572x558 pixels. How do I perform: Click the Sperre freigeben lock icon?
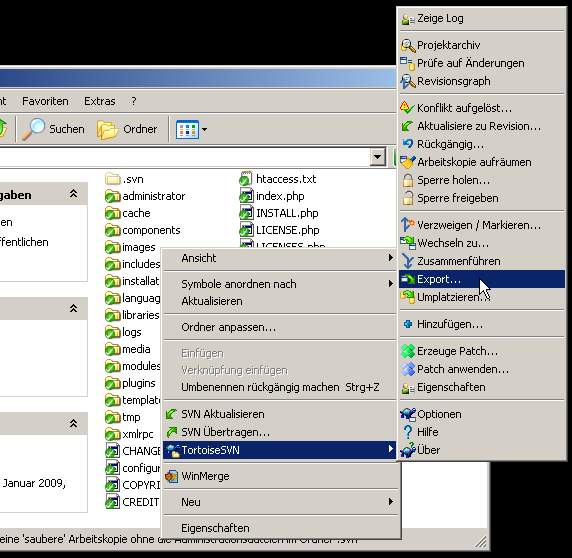pyautogui.click(x=408, y=198)
